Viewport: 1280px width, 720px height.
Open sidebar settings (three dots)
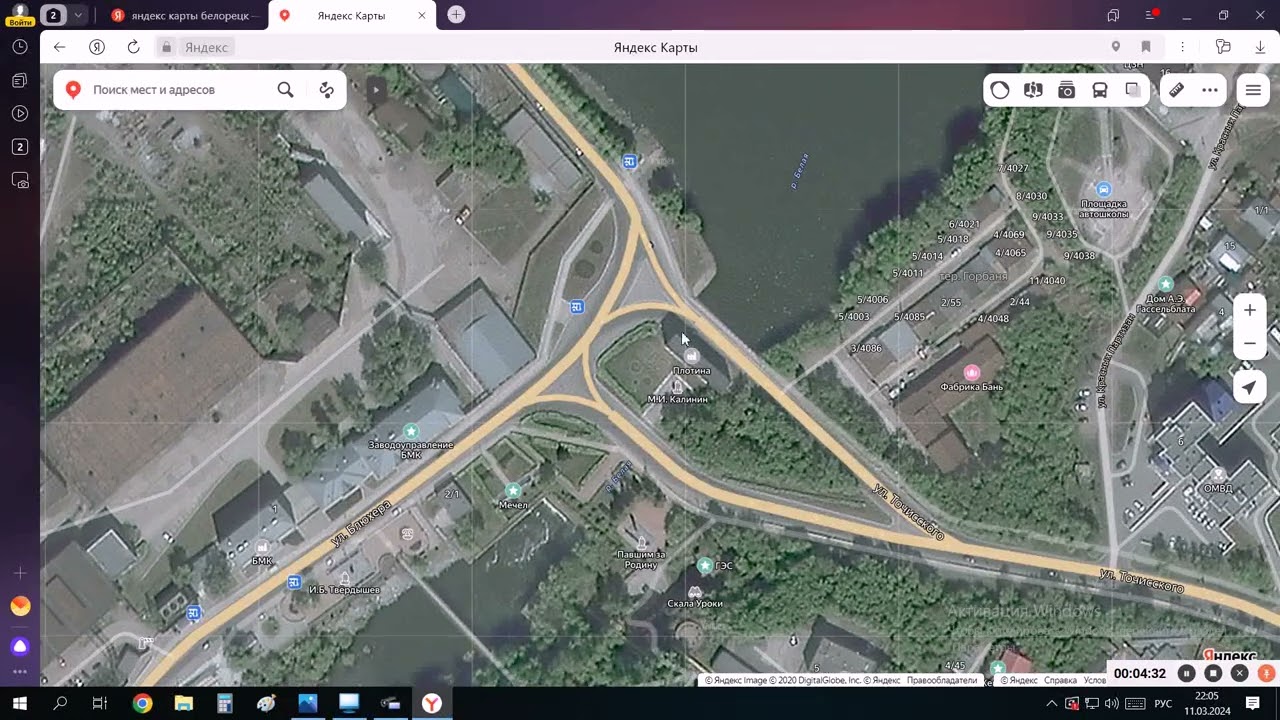click(x=20, y=672)
